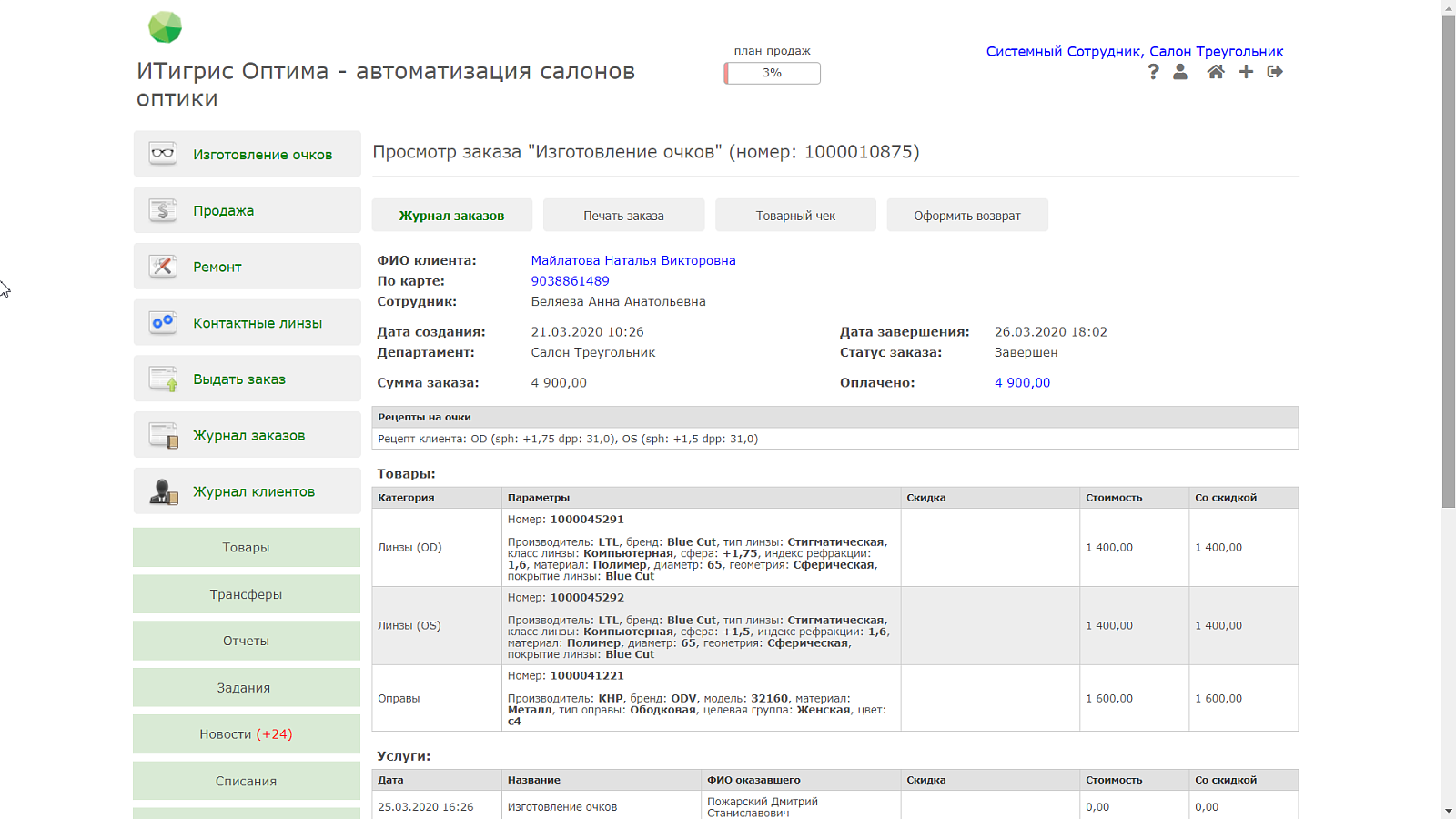Click services table Название column header

[x=602, y=780]
